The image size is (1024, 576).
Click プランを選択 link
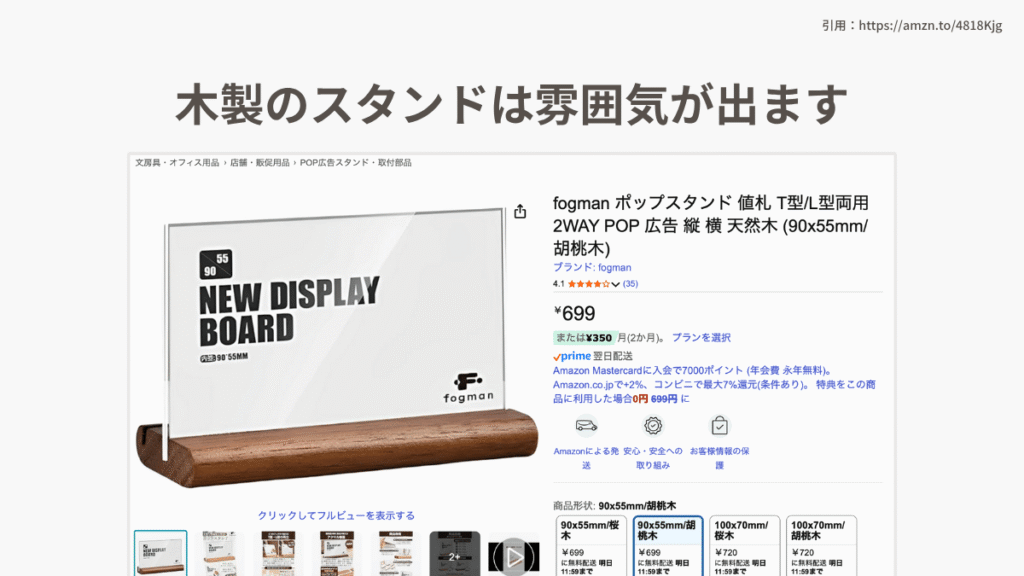click(701, 338)
